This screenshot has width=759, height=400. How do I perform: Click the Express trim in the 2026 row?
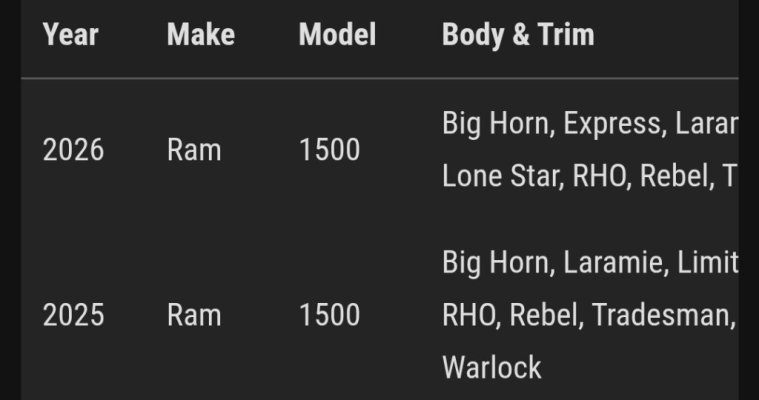tap(612, 124)
